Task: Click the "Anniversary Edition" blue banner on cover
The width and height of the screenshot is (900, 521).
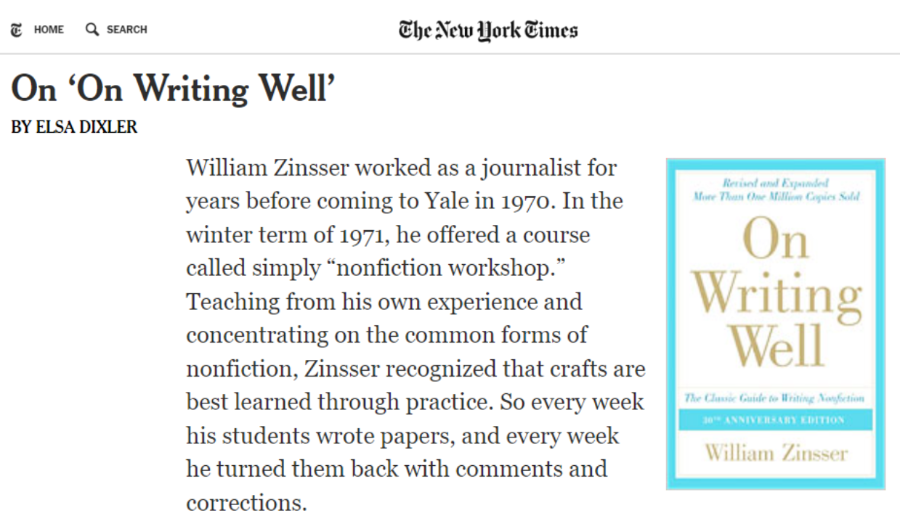Action: (x=775, y=420)
